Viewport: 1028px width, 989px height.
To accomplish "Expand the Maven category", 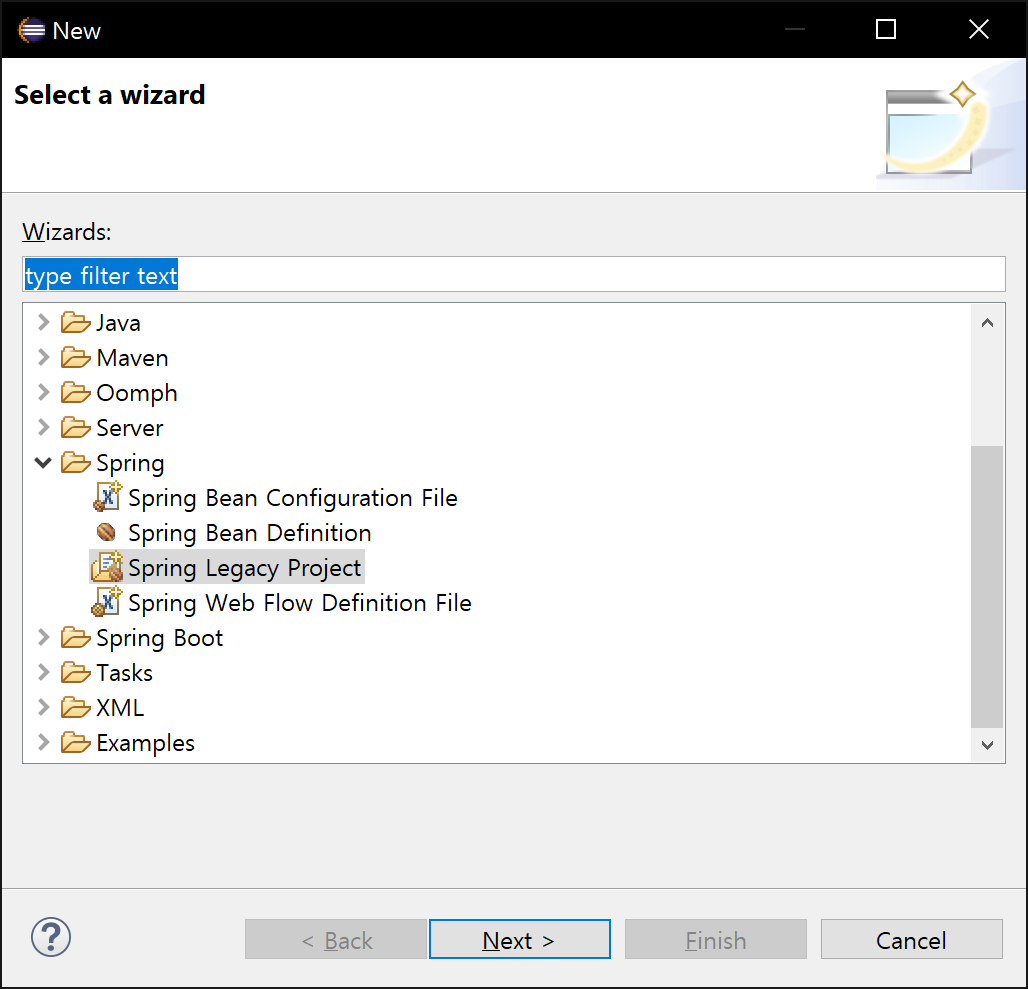I will pyautogui.click(x=43, y=358).
